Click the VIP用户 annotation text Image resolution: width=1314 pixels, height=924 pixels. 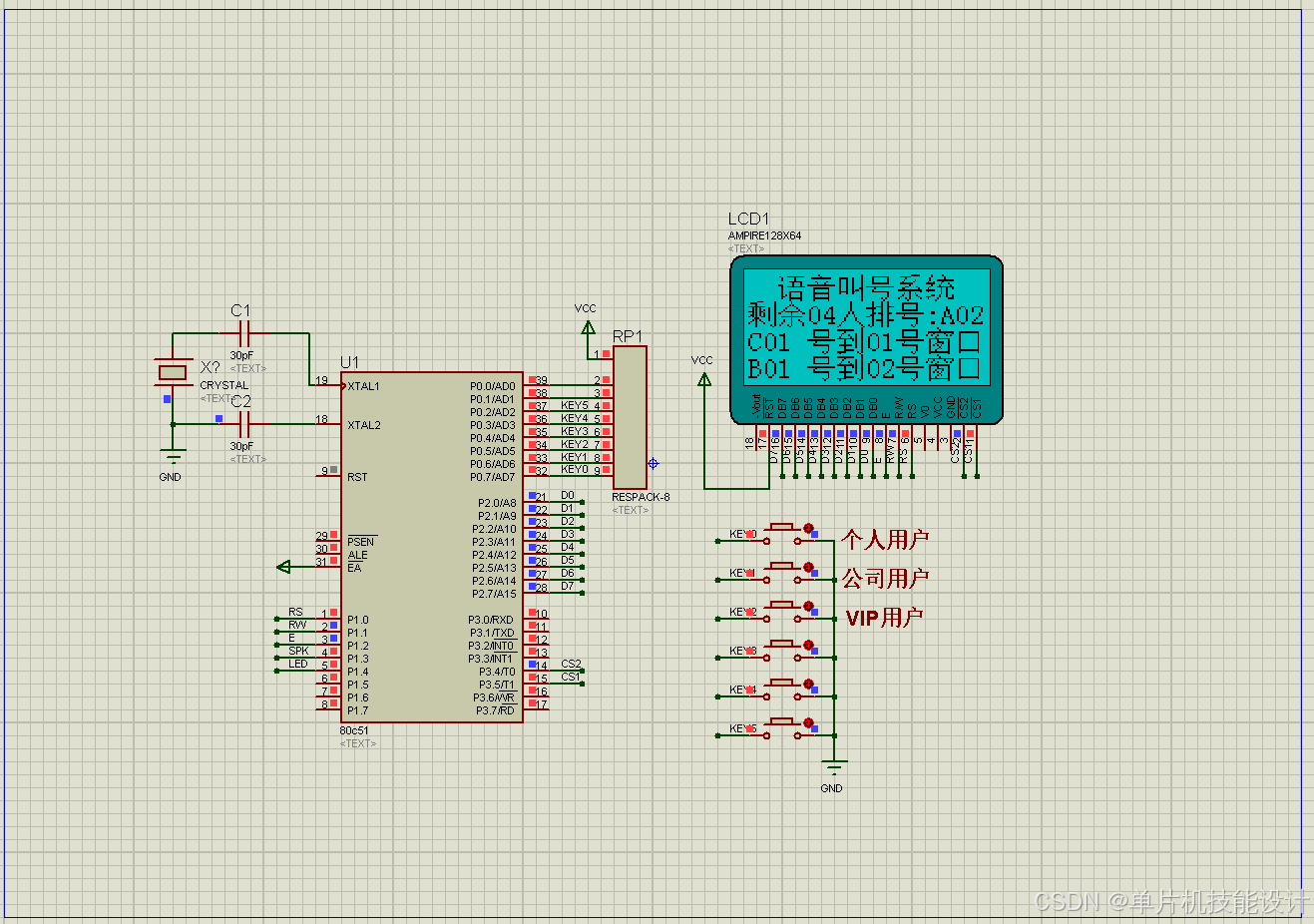[x=884, y=618]
